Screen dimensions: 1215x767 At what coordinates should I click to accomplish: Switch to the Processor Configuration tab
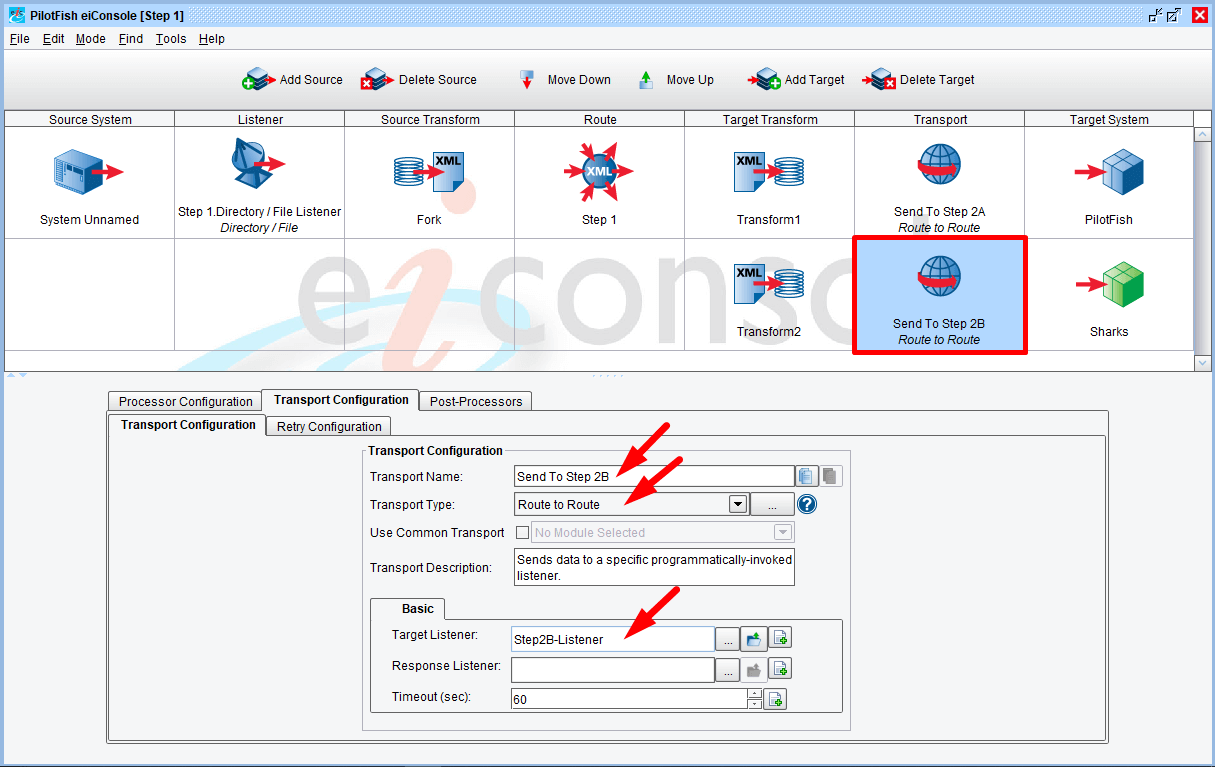tap(185, 401)
